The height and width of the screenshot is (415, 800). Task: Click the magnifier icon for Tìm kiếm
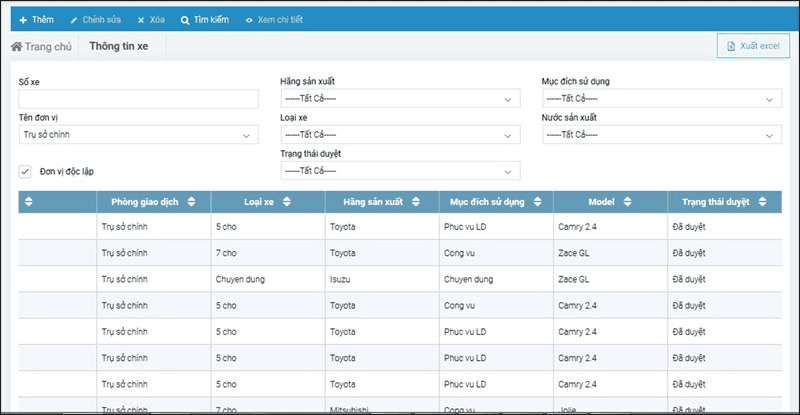coord(185,20)
